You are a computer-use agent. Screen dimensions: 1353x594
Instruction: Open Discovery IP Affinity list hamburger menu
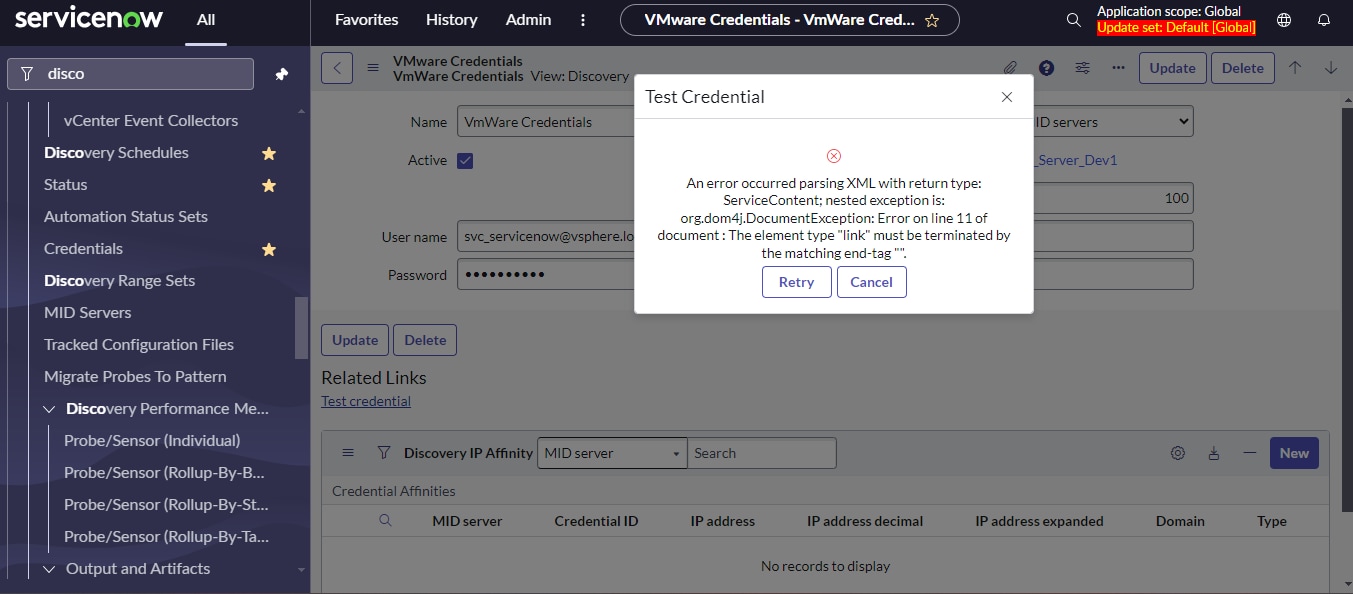pos(348,453)
